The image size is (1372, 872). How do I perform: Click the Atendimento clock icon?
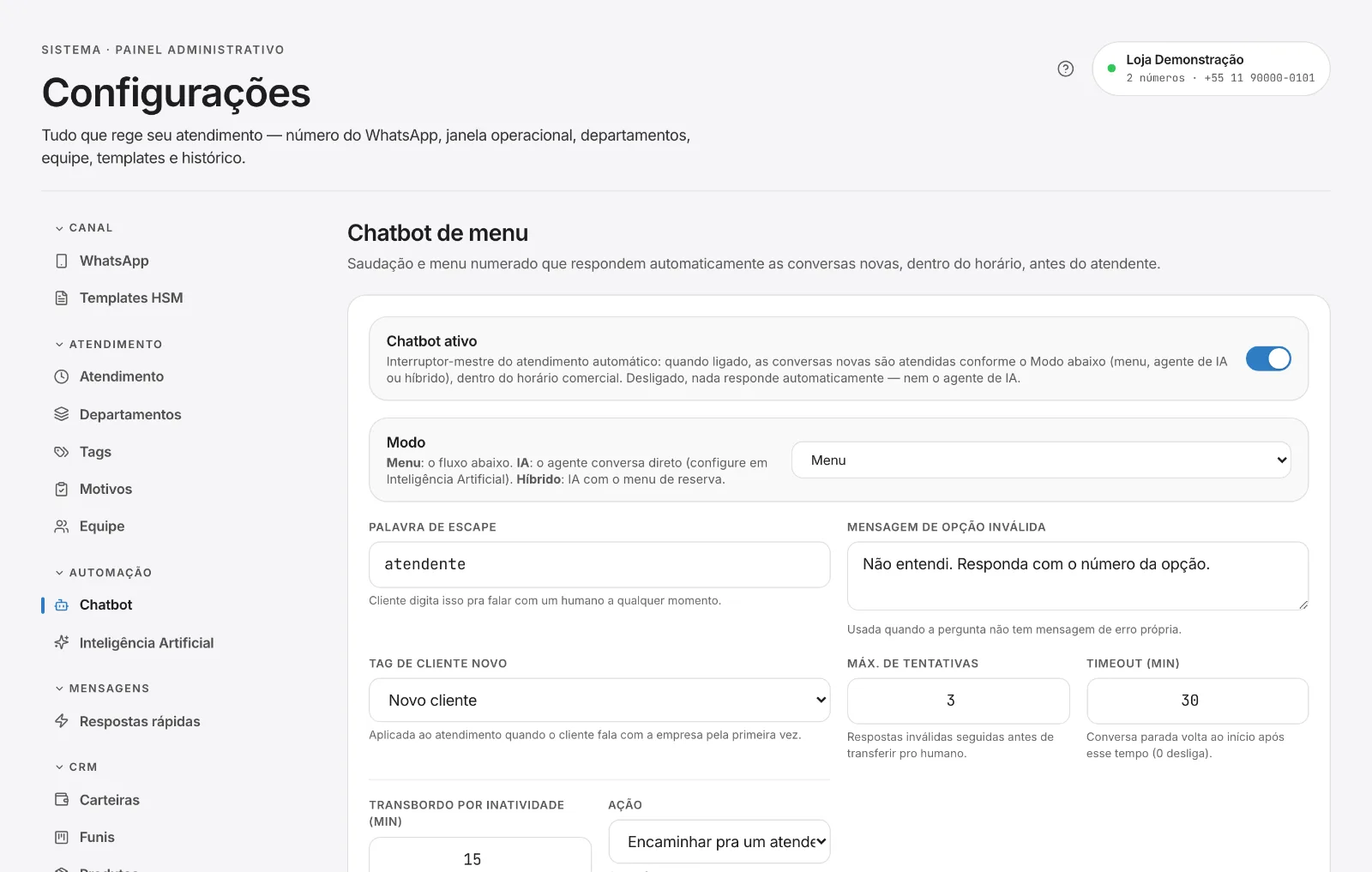(x=62, y=376)
